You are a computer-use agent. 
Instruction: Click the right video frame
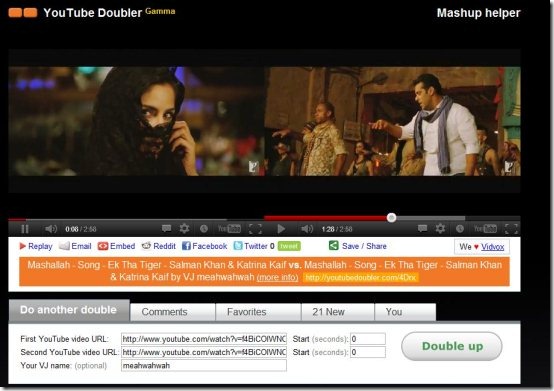point(393,121)
